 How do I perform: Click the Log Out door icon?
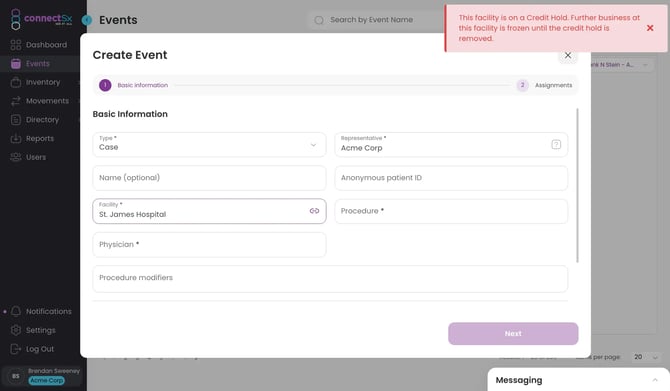(16, 349)
